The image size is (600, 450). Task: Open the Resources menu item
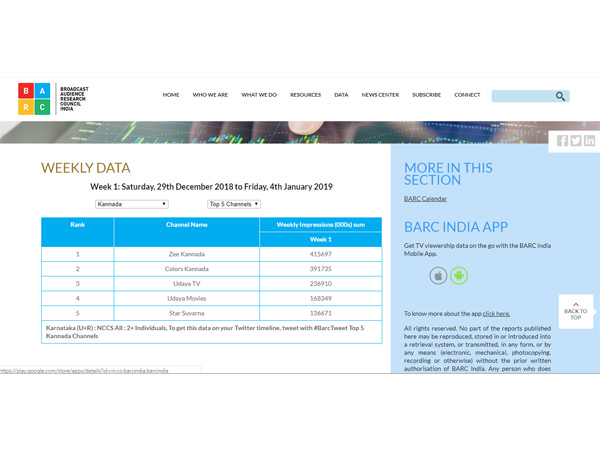tap(305, 95)
